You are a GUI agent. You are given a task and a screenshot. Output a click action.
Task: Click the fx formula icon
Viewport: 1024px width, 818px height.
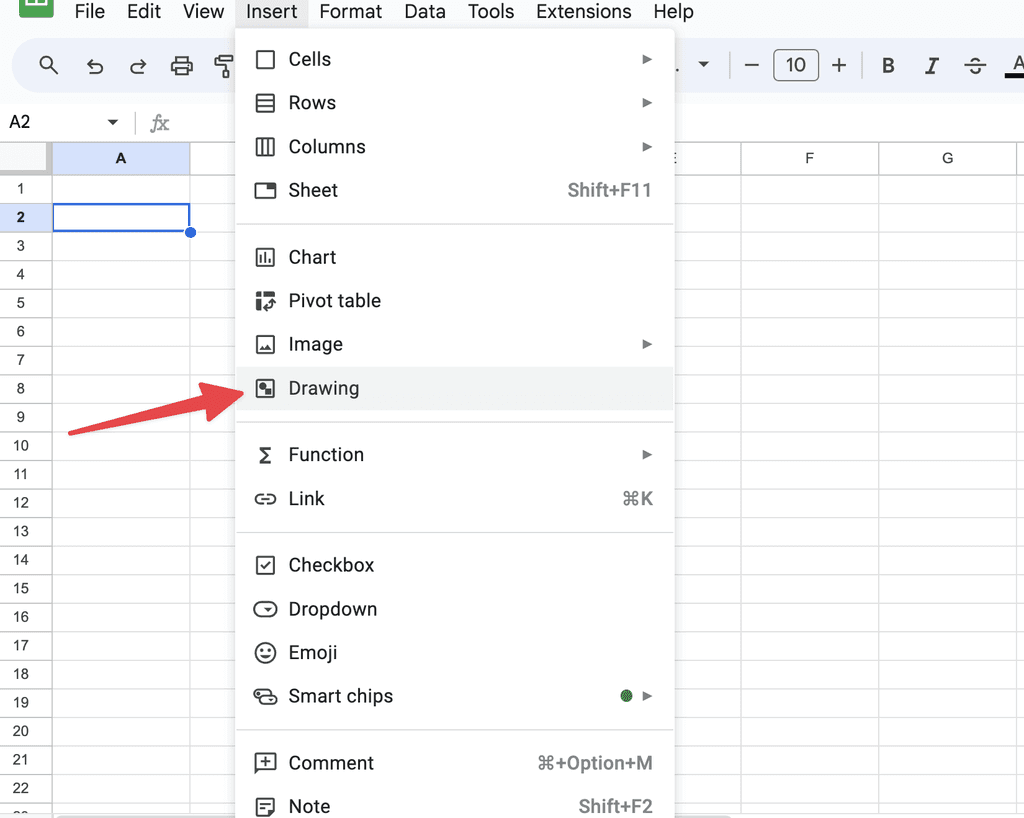pos(159,121)
